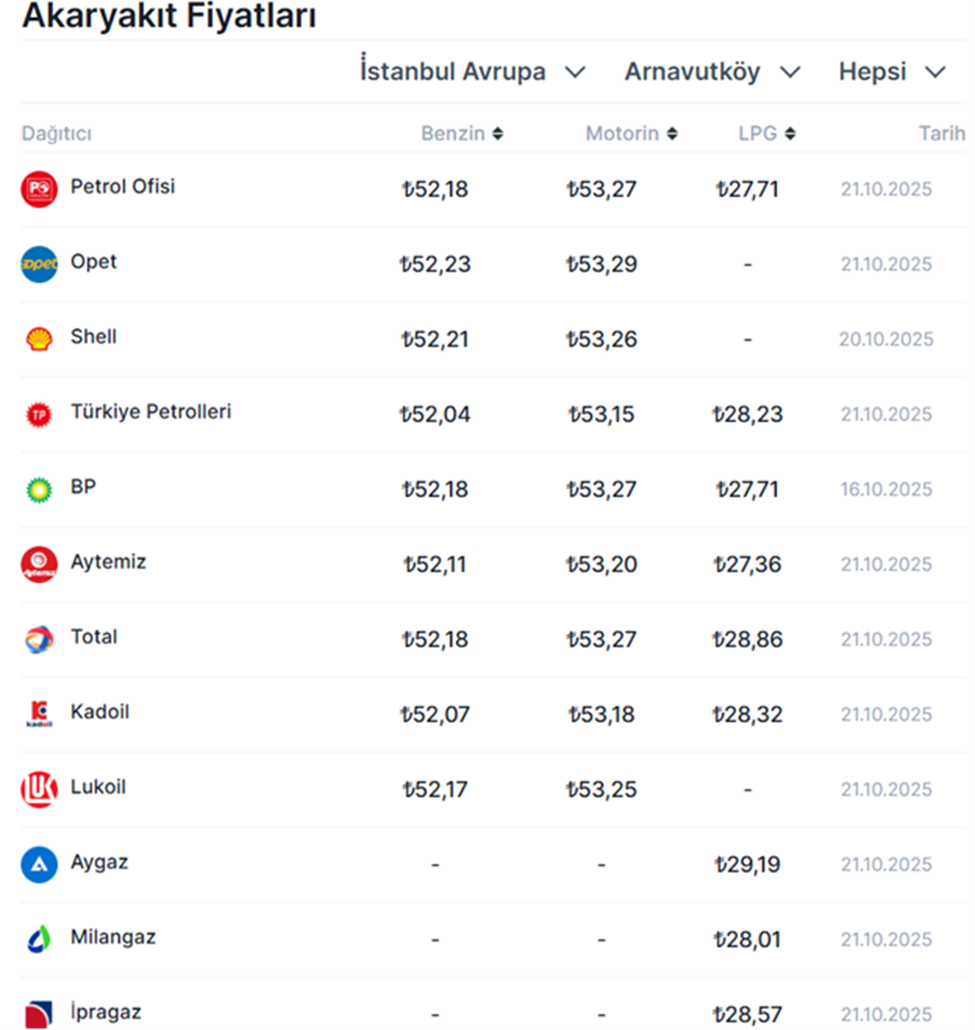The height and width of the screenshot is (1030, 975).
Task: Click the Opet brand logo
Action: pyautogui.click(x=39, y=264)
